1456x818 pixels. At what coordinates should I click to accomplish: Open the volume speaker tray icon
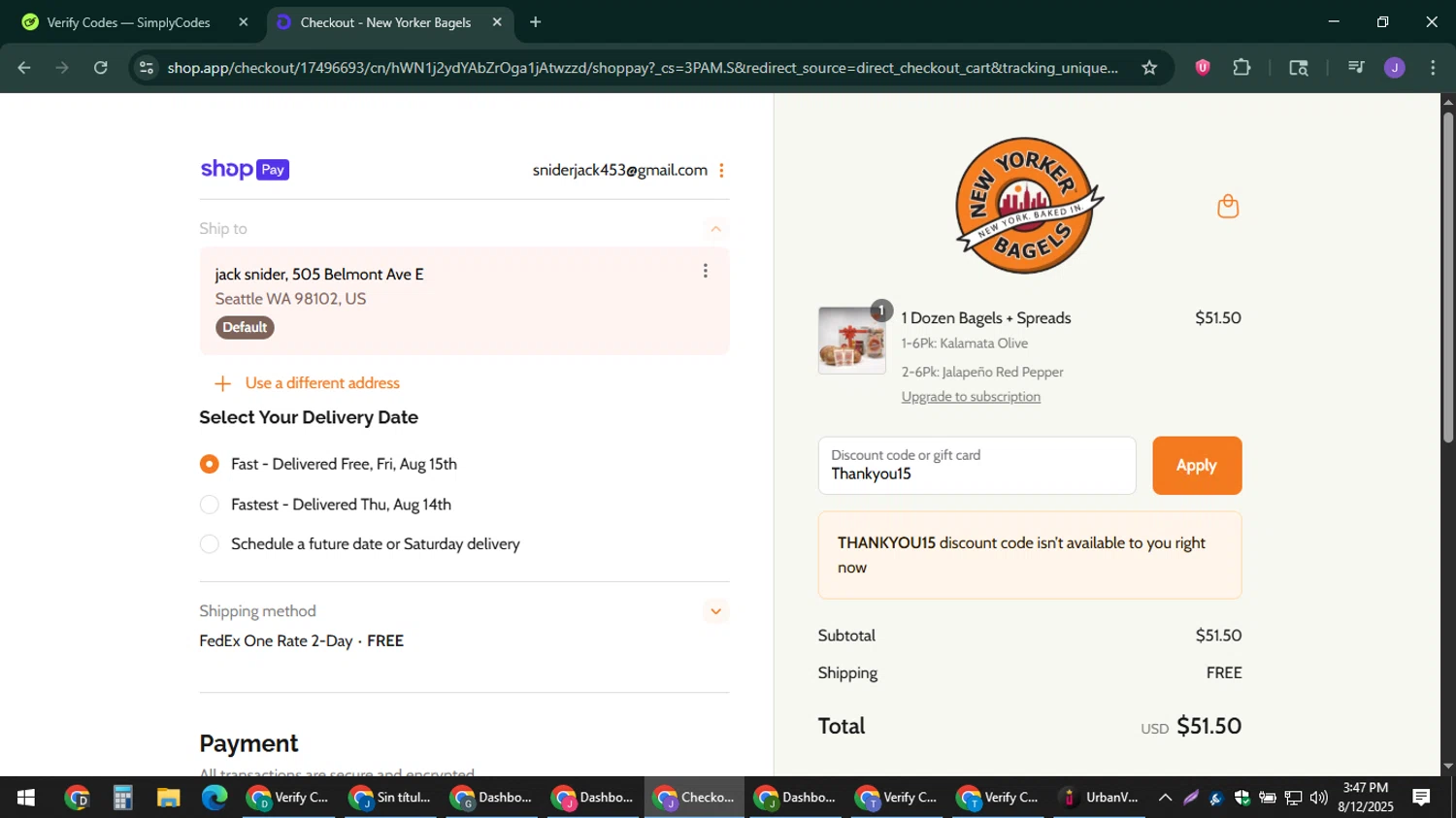click(x=1318, y=798)
